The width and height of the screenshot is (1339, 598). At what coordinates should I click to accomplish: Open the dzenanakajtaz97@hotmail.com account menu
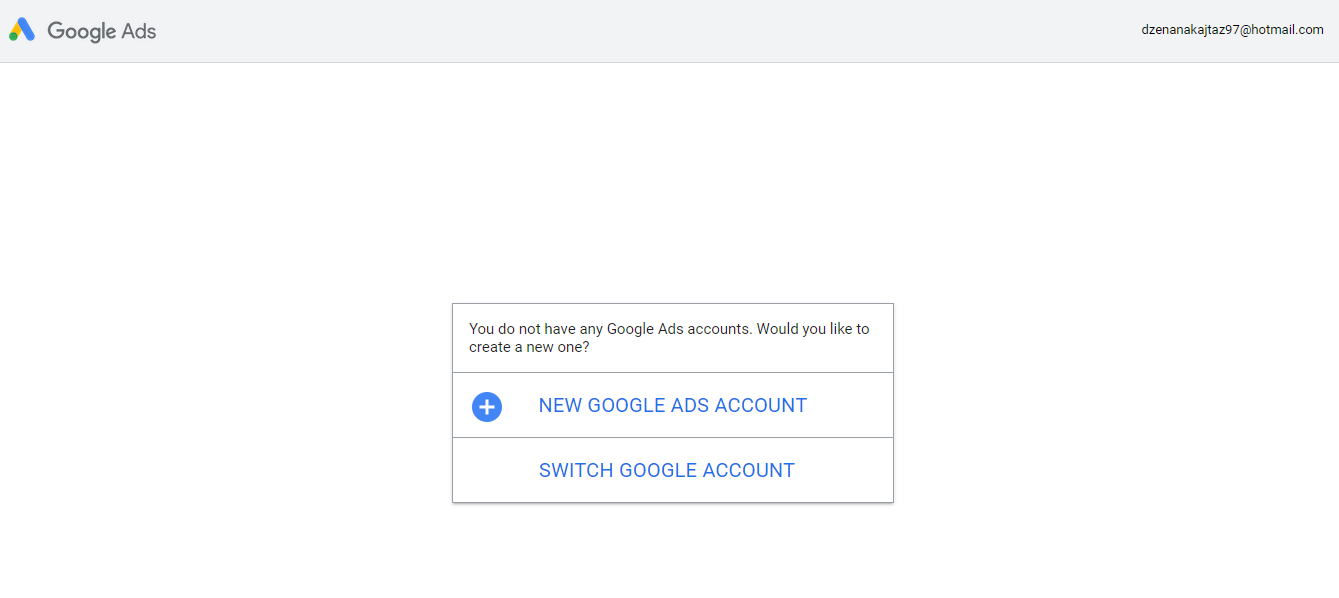1232,30
